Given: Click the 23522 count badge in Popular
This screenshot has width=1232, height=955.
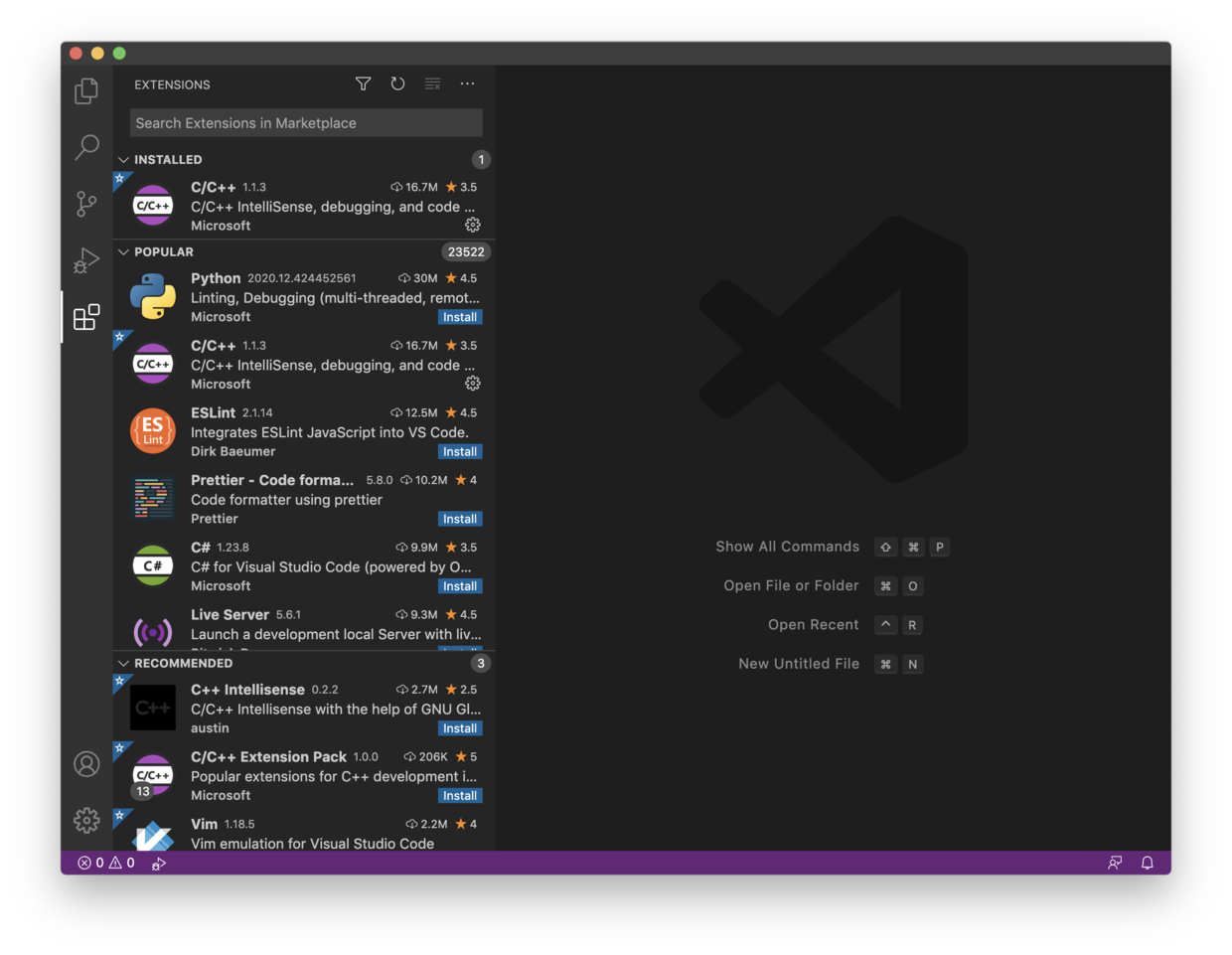Looking at the screenshot, I should tap(466, 252).
